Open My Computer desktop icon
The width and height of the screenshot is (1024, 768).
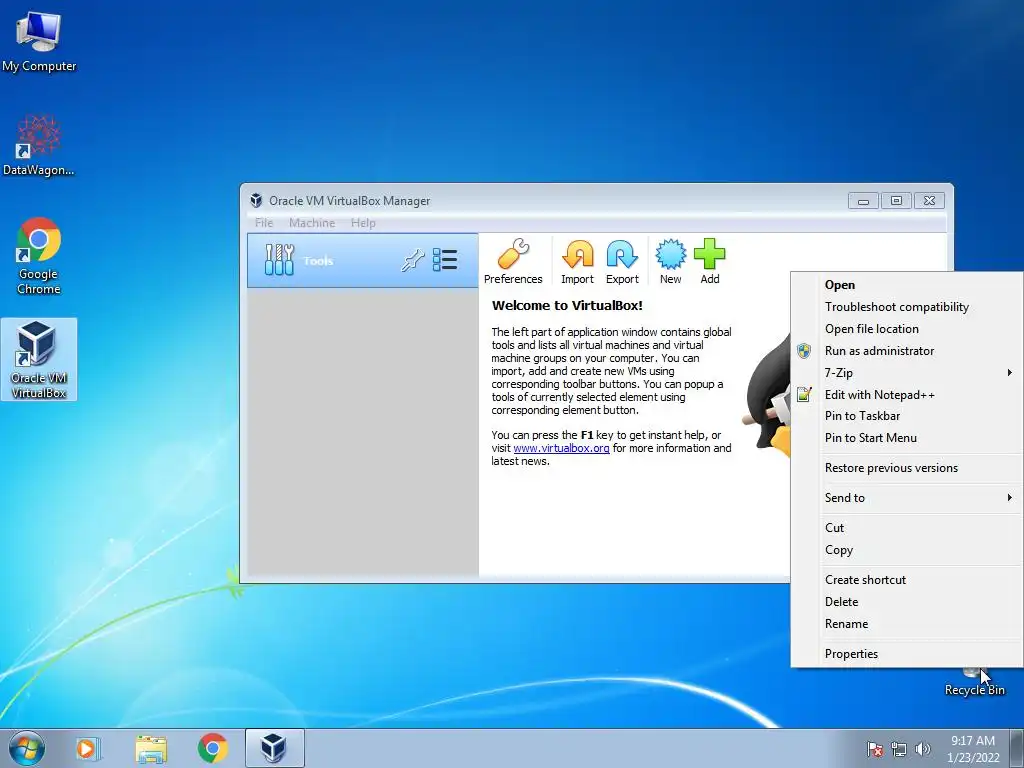point(39,41)
